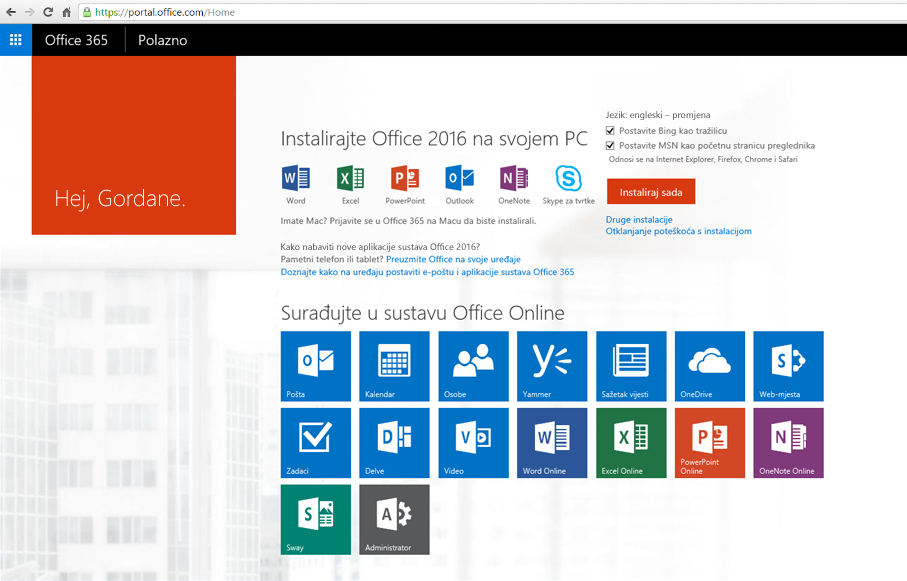
Task: Click the Instaliraj sada button
Action: 651,192
